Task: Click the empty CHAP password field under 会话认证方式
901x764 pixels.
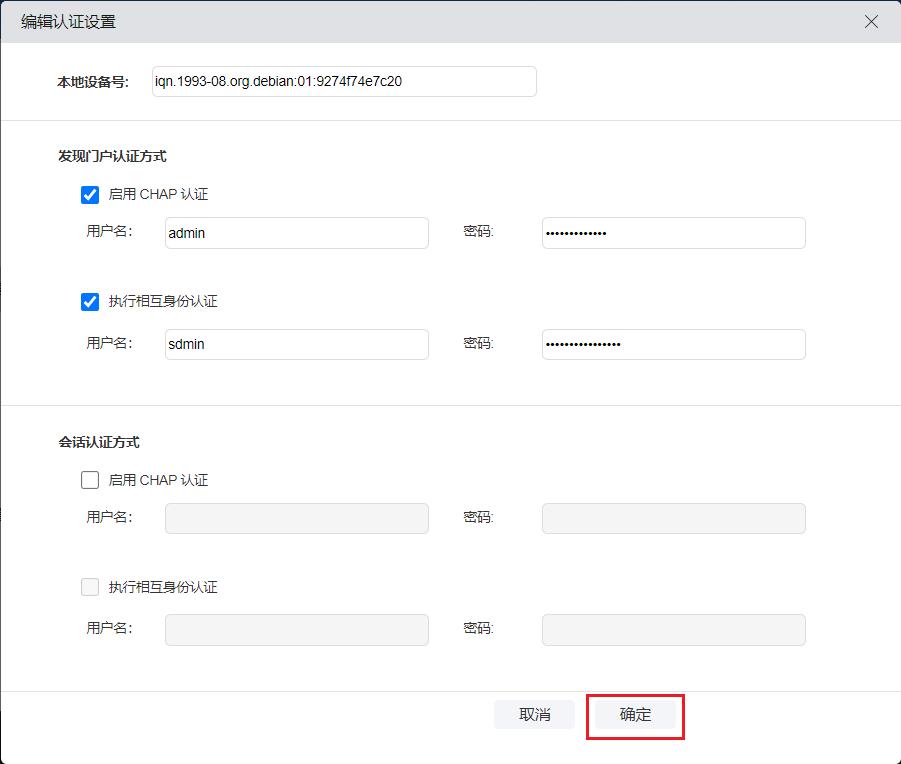Action: coord(673,518)
